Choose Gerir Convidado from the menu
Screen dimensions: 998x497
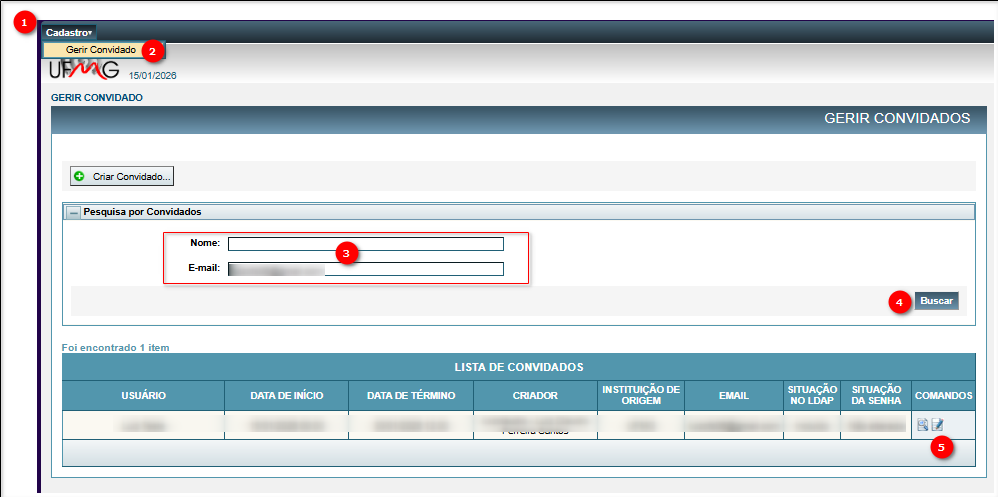[x=101, y=50]
